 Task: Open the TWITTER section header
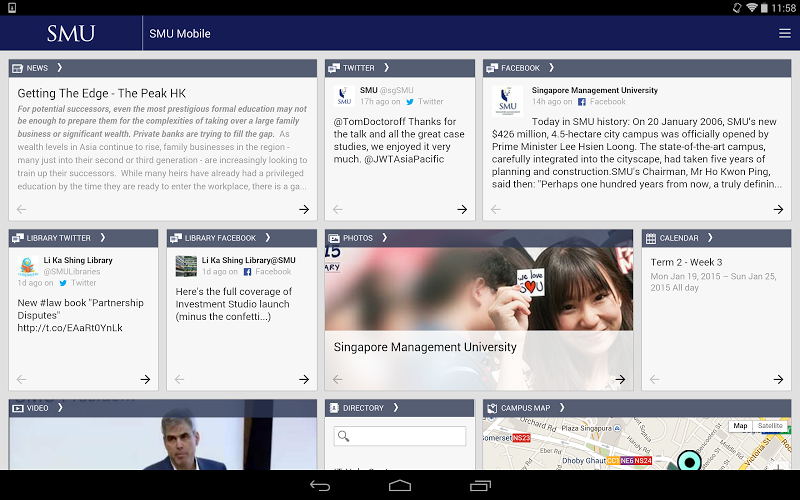tap(400, 68)
